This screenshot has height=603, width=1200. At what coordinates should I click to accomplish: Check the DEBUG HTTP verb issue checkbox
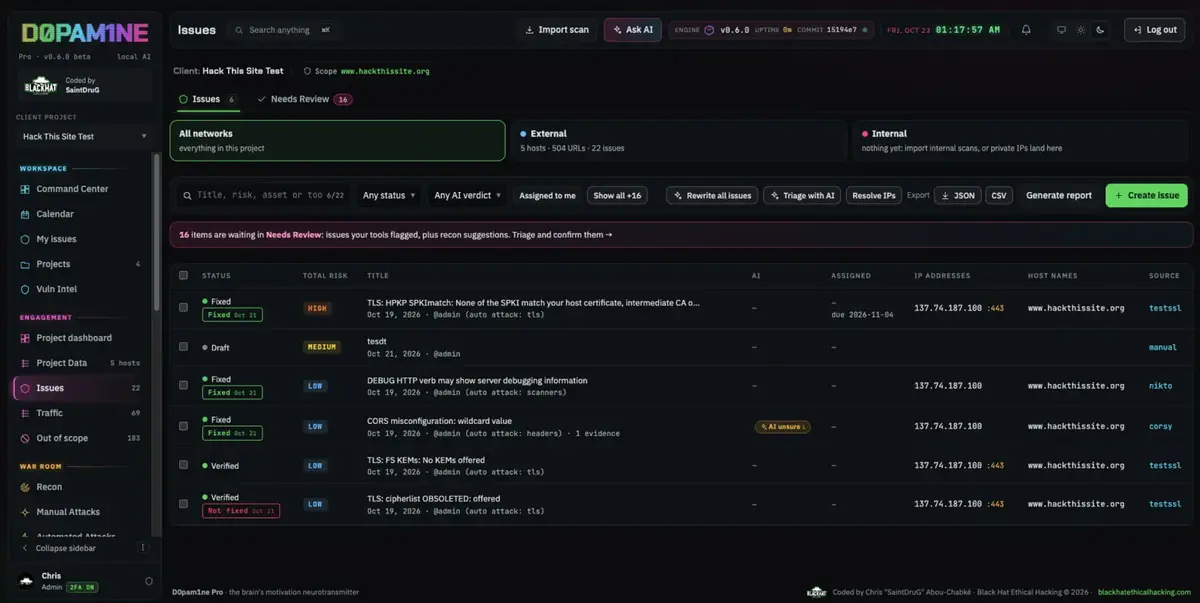click(x=183, y=385)
